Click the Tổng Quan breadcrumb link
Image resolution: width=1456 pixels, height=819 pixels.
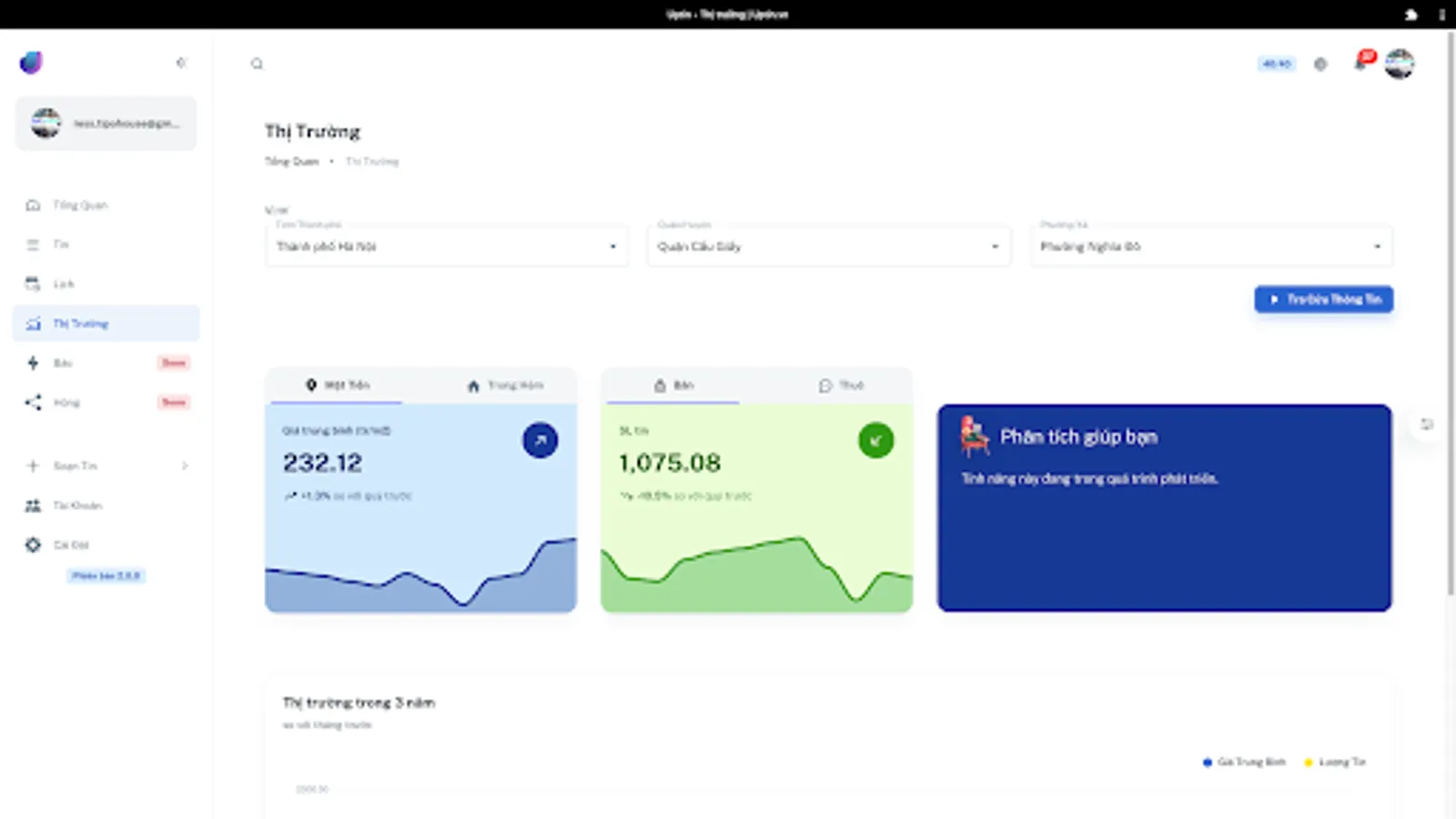pyautogui.click(x=292, y=161)
